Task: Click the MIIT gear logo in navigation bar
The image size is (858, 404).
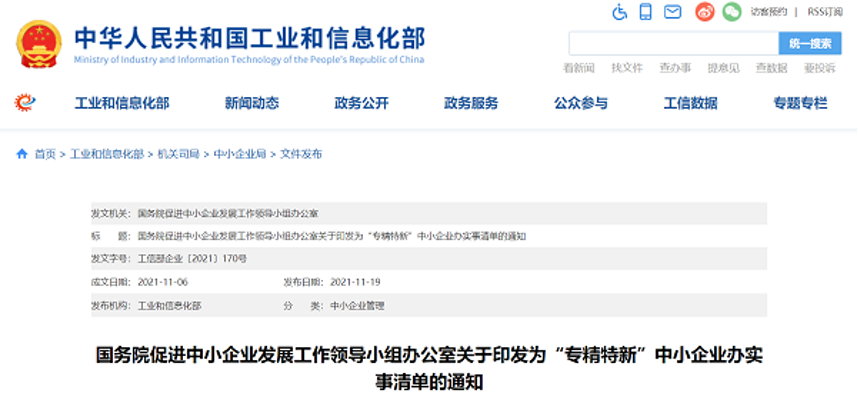Action: (25, 103)
